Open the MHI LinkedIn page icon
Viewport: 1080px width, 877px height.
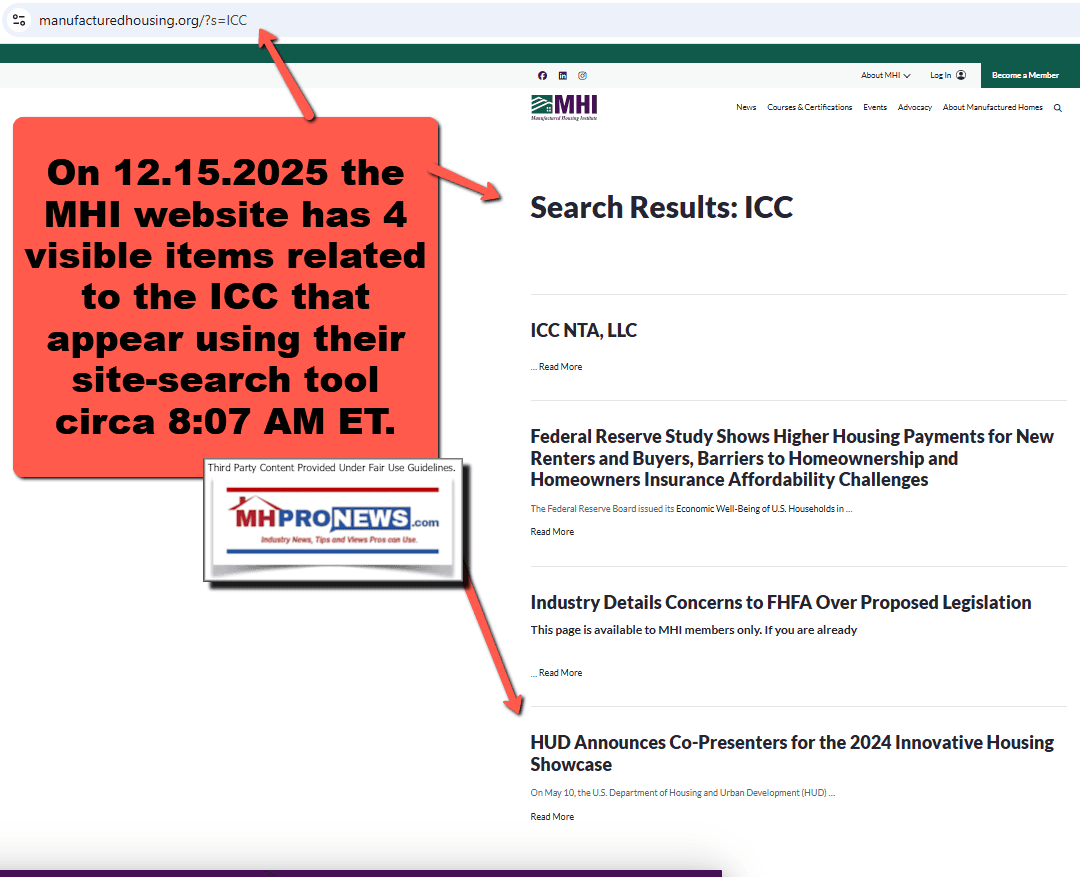pyautogui.click(x=563, y=75)
